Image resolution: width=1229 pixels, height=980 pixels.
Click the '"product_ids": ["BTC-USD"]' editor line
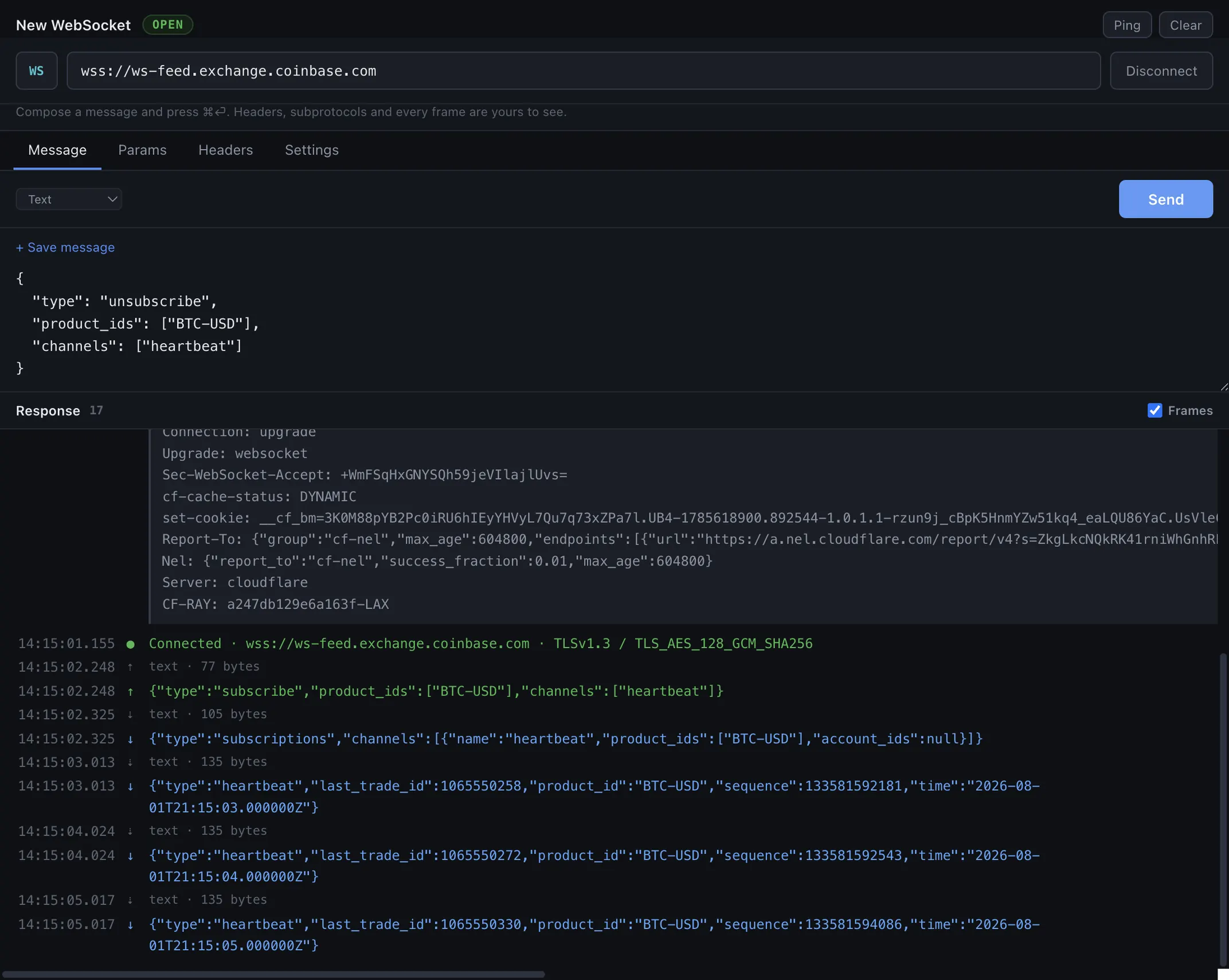pos(146,324)
